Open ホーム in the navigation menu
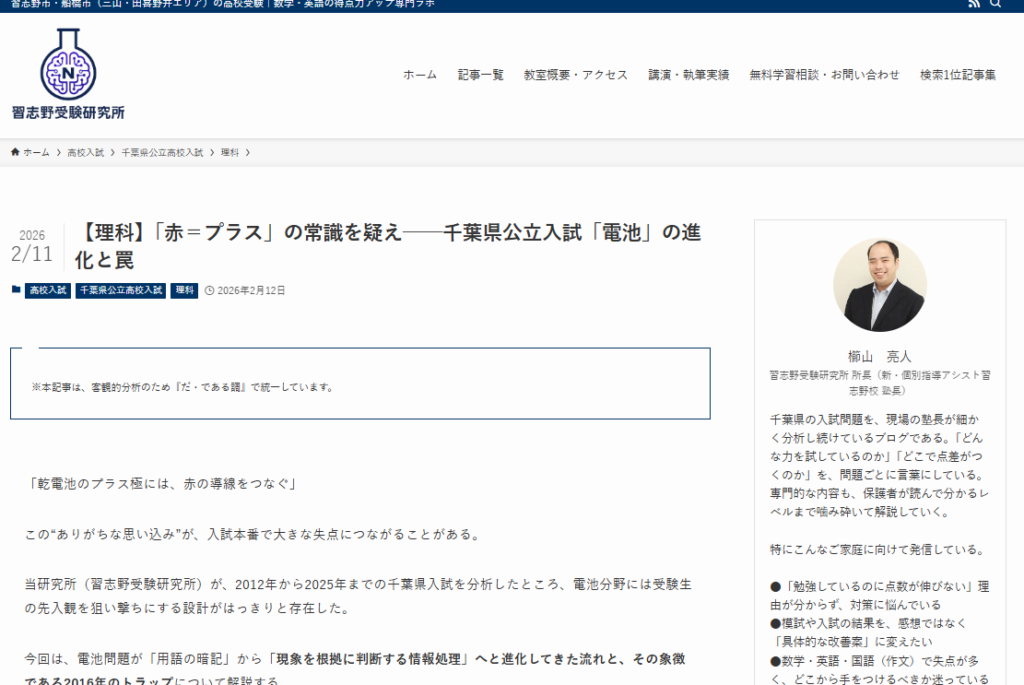The width and height of the screenshot is (1024, 685). (420, 75)
